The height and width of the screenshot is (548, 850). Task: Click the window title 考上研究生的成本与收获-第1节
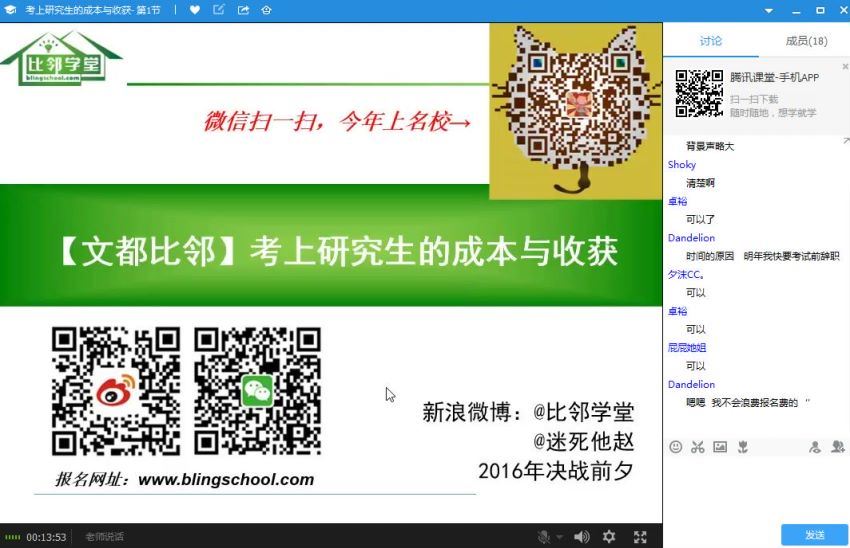tap(93, 10)
